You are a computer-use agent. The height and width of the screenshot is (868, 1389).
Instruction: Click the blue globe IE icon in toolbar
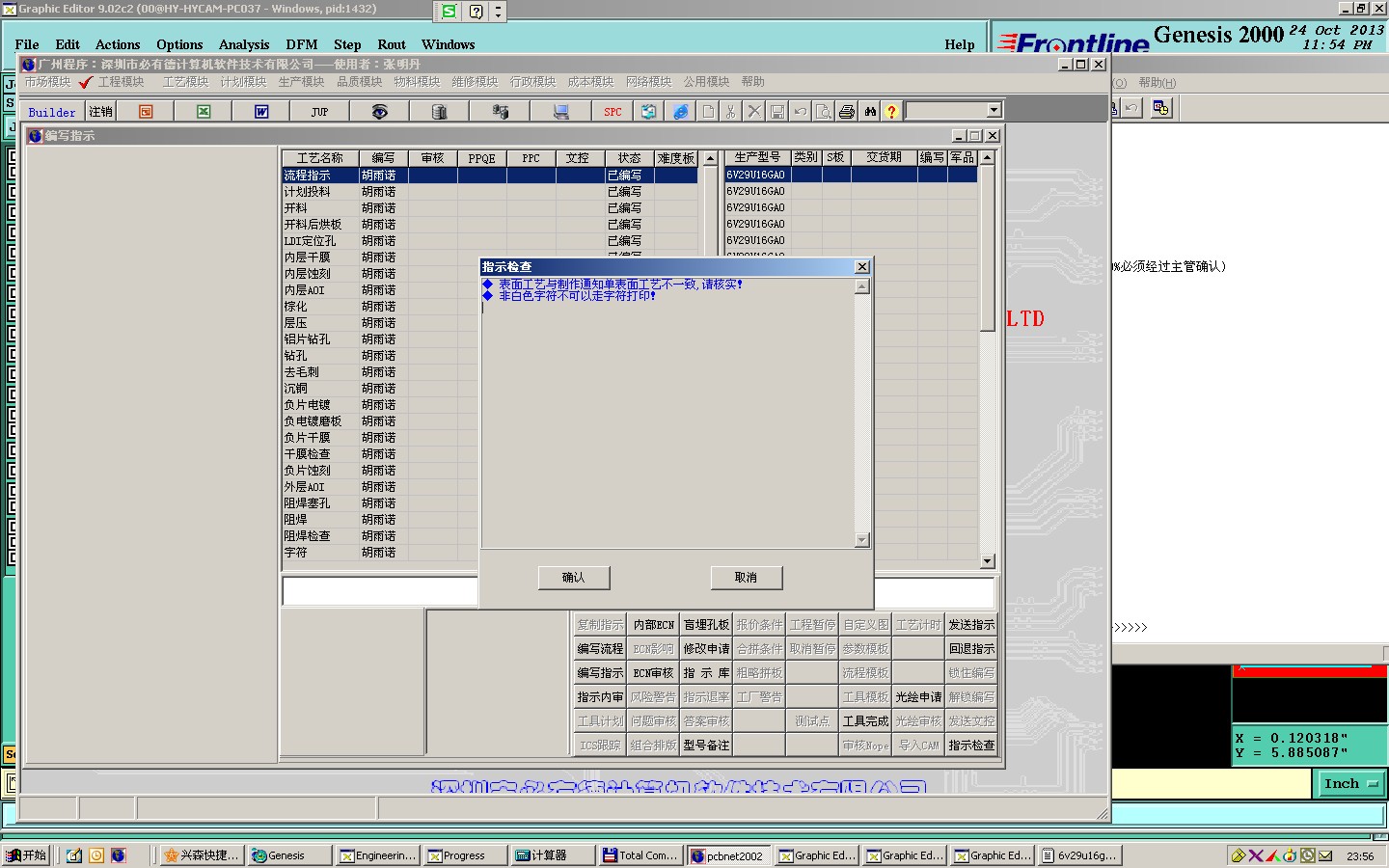(x=681, y=112)
